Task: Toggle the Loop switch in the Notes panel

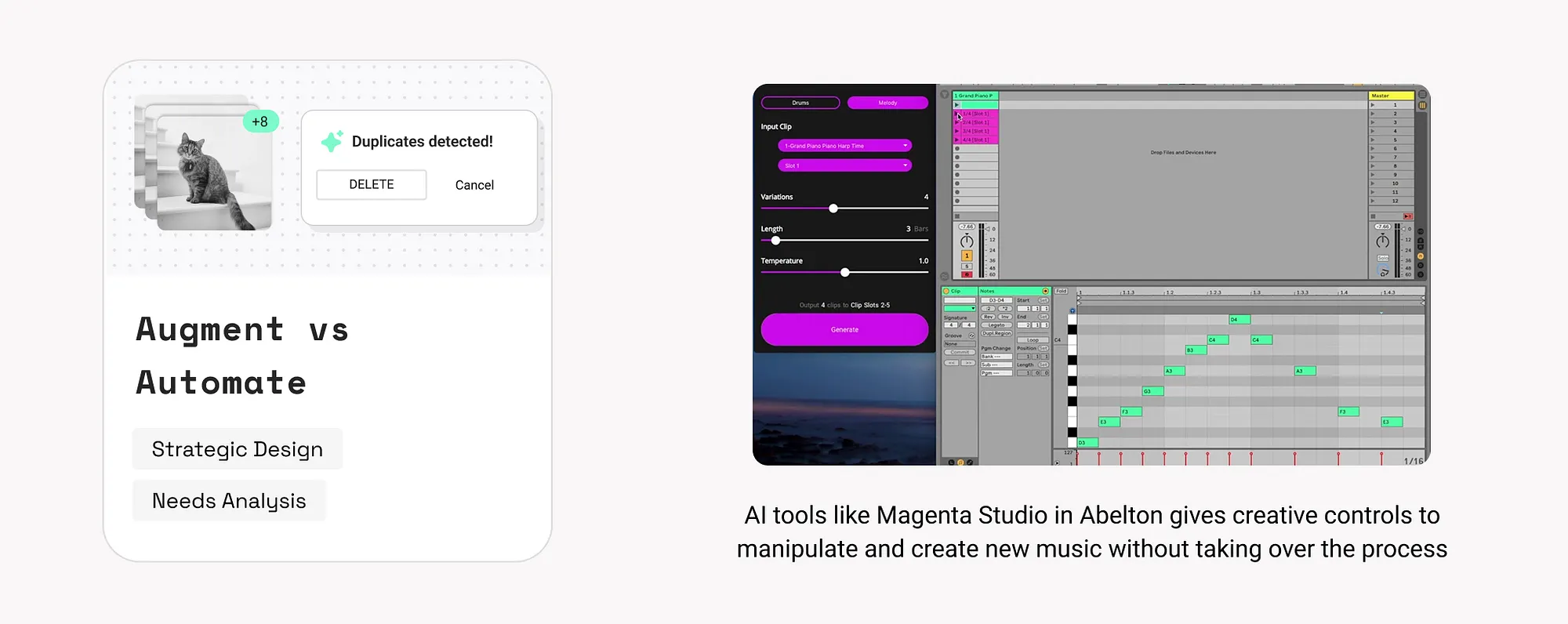Action: click(1033, 340)
